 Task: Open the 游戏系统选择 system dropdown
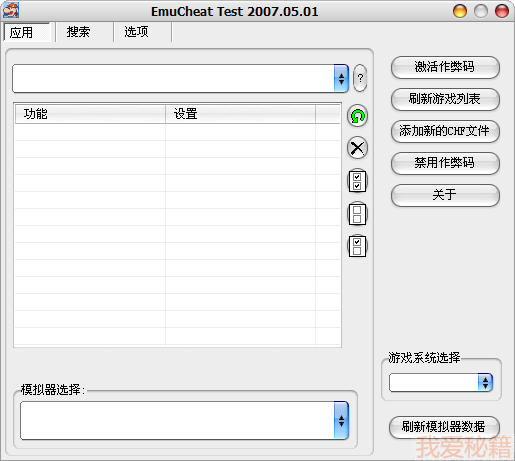tap(485, 383)
